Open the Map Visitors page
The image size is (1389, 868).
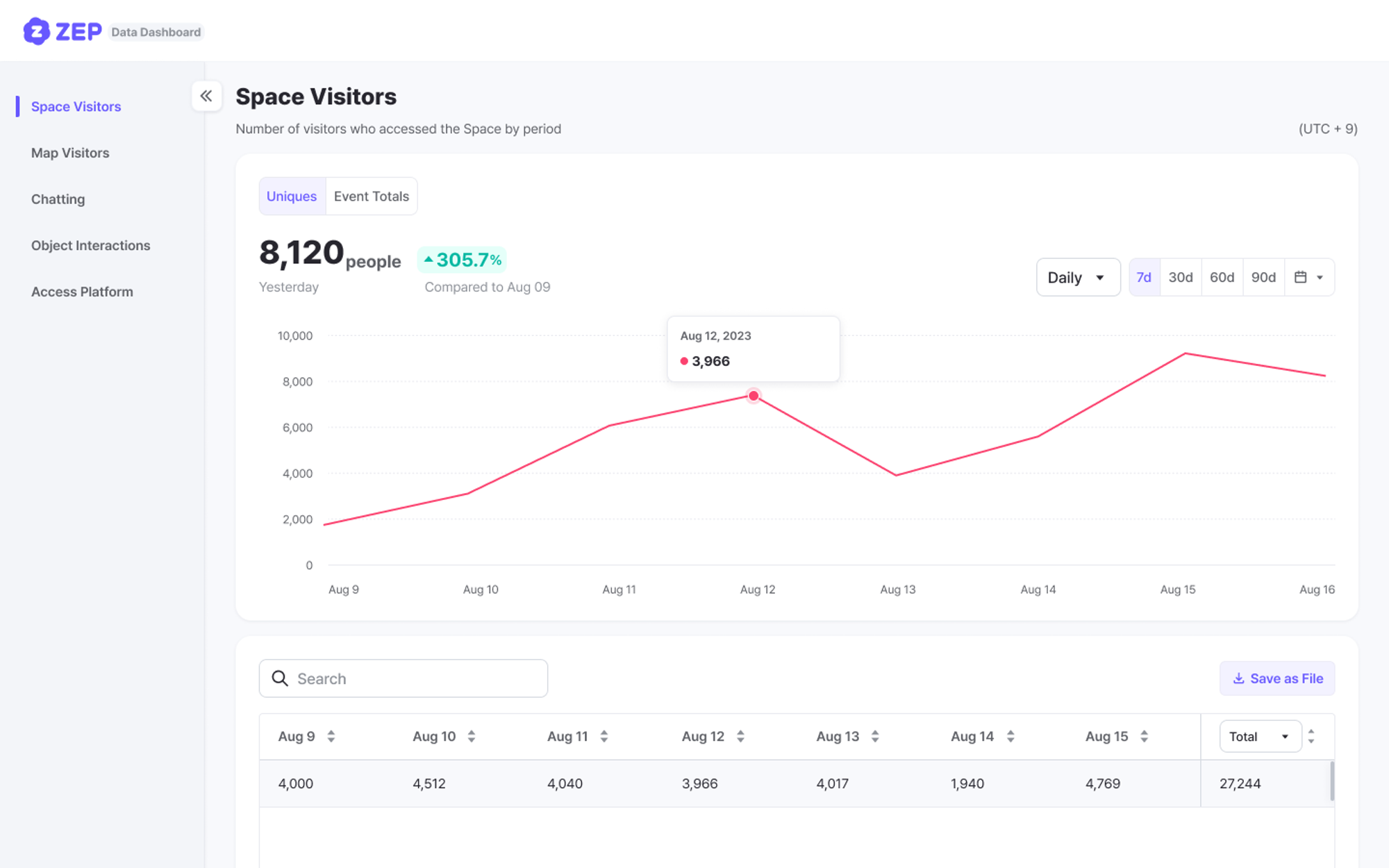(x=70, y=153)
